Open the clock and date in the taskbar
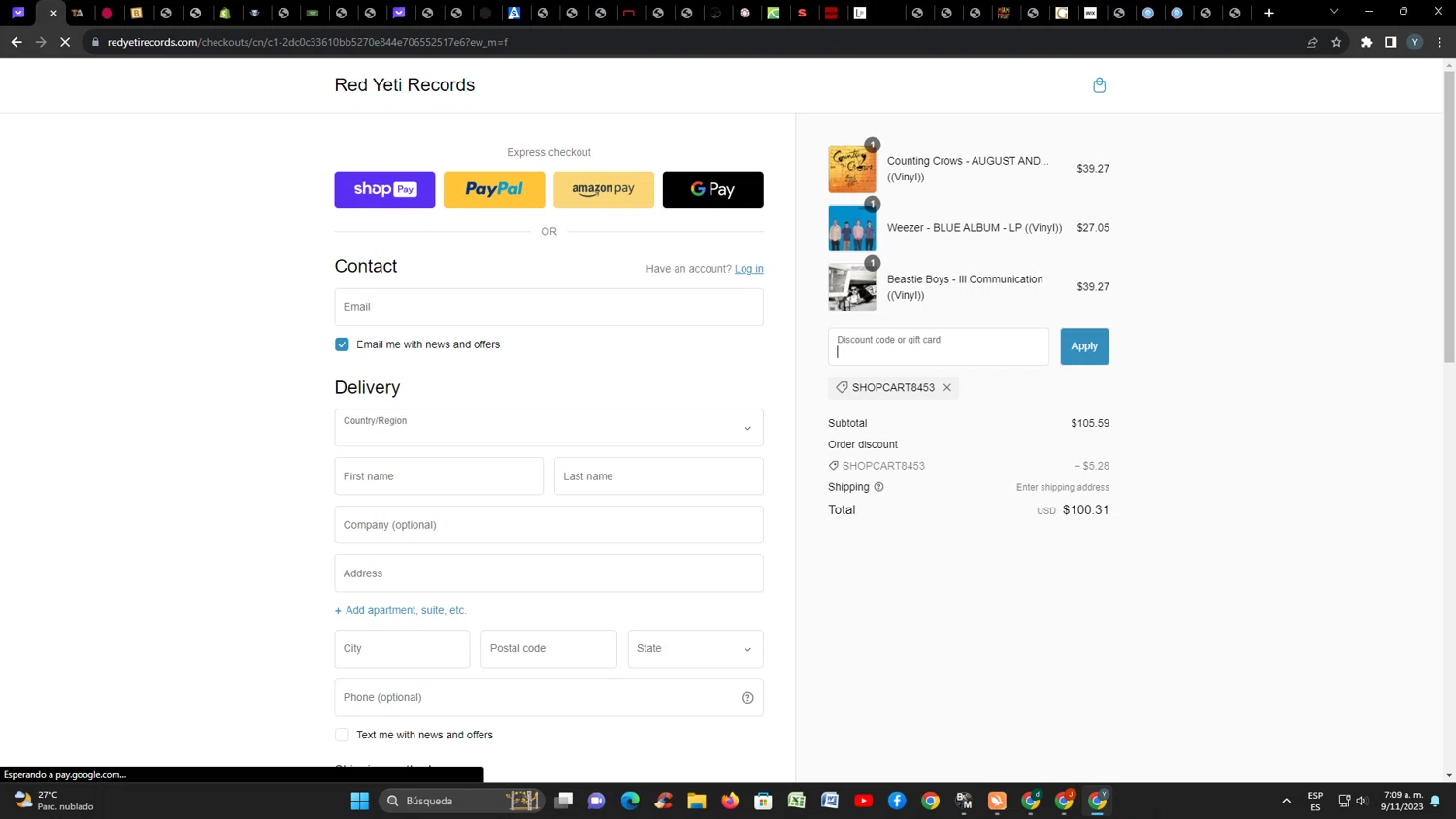The height and width of the screenshot is (819, 1456). point(1403,801)
